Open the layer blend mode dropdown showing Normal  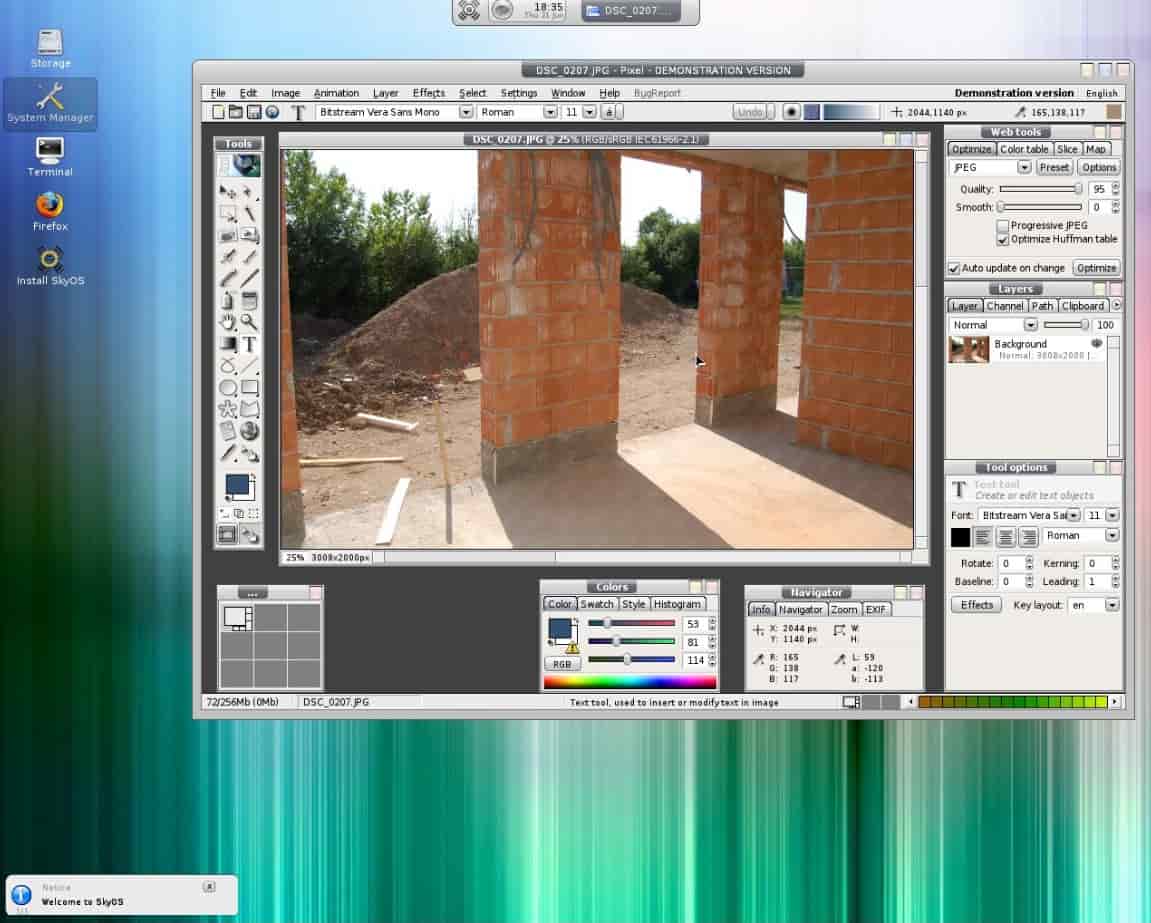(1030, 324)
